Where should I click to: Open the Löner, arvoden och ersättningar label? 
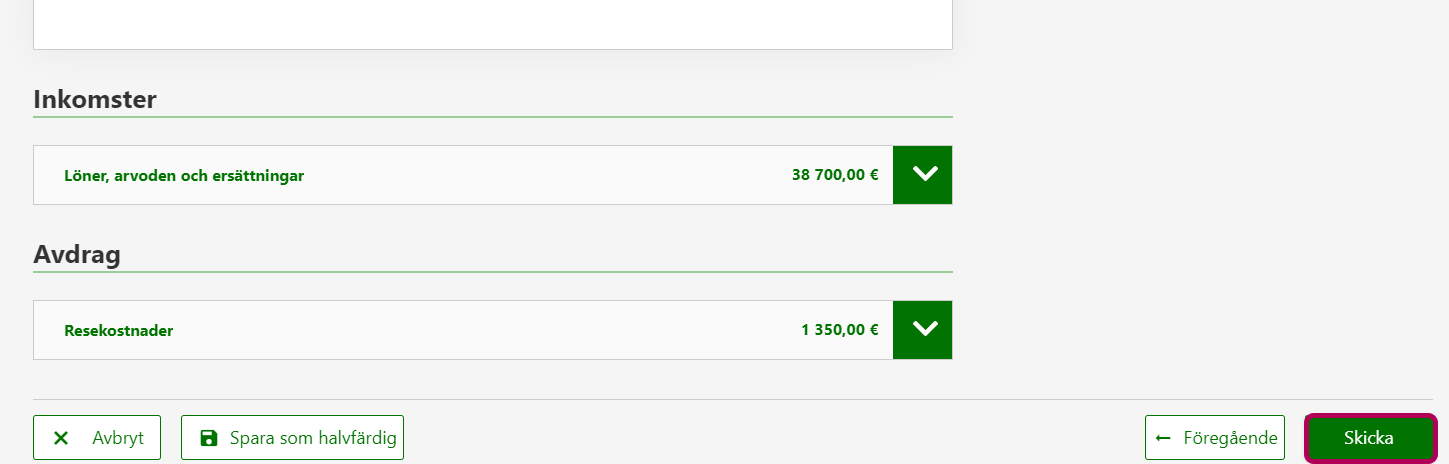(184, 176)
